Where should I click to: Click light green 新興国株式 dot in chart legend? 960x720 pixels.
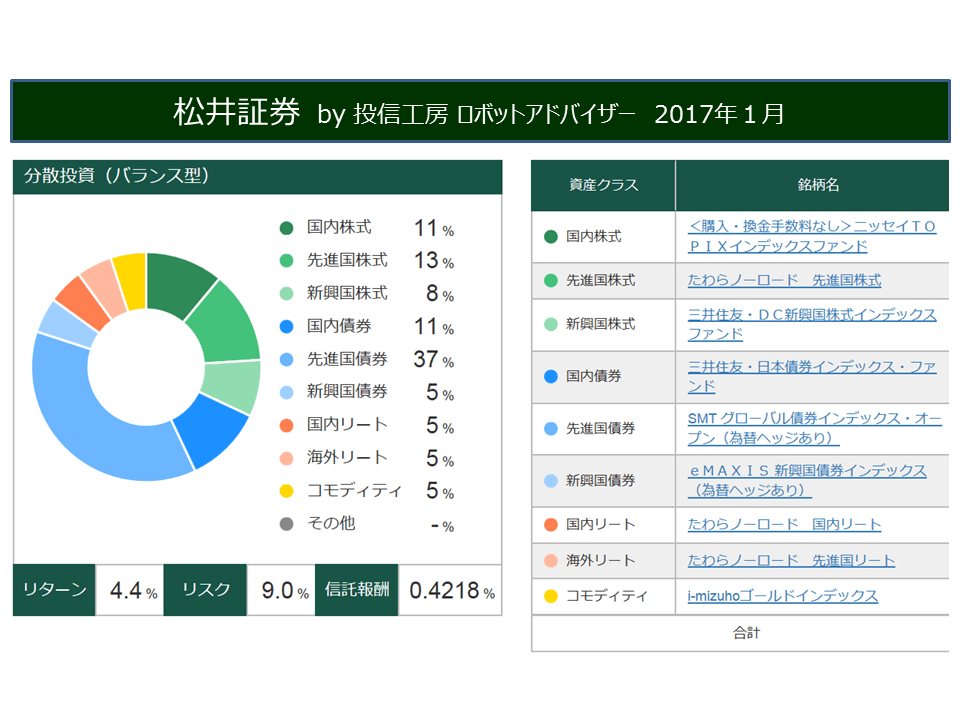pos(286,294)
